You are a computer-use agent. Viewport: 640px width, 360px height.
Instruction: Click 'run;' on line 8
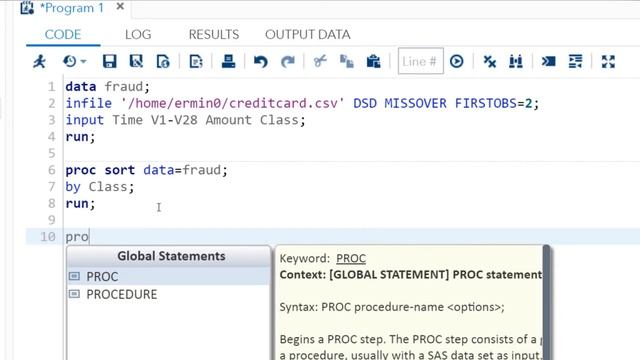[80, 203]
